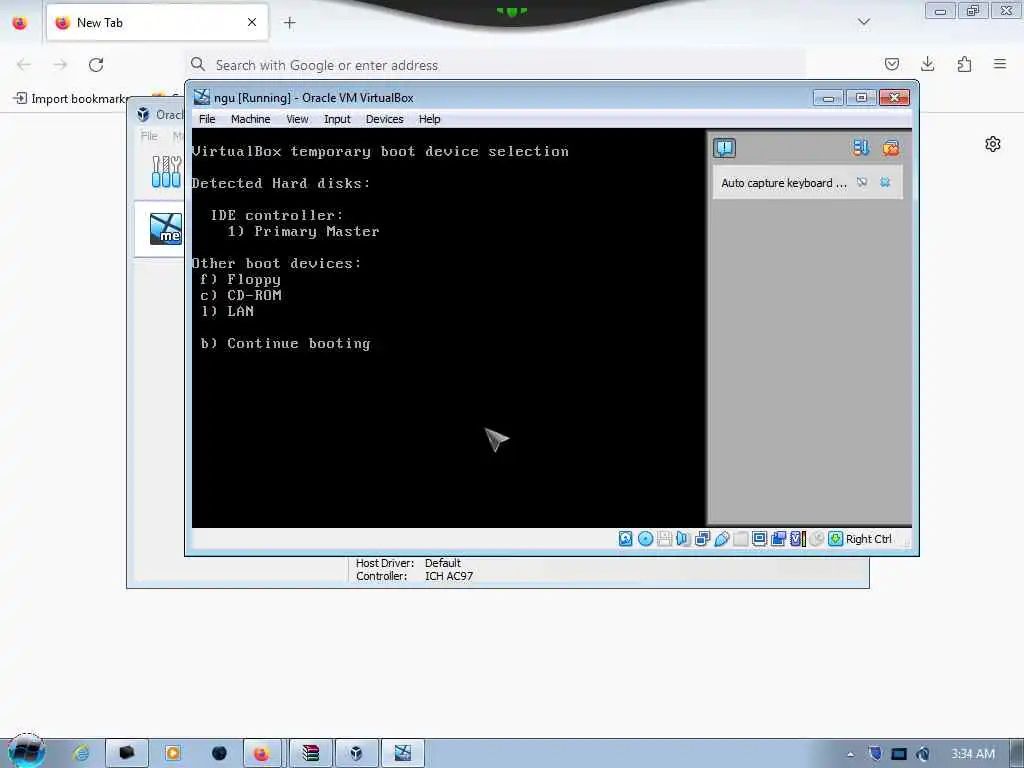Toggle the notification center speech bubble icon
This screenshot has width=1024, height=768.
(x=724, y=148)
